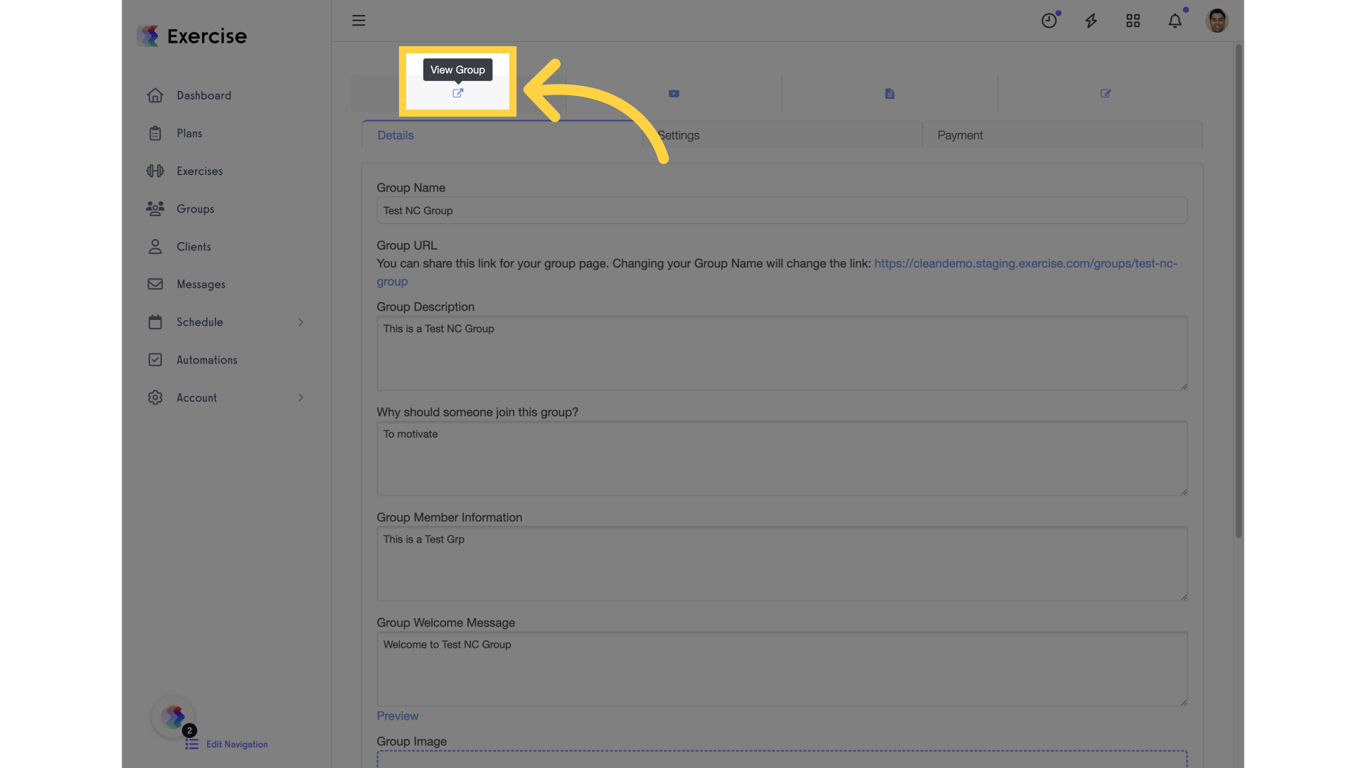Screen dimensions: 1366x768
Task: Select the video section icon
Action: (x=673, y=92)
